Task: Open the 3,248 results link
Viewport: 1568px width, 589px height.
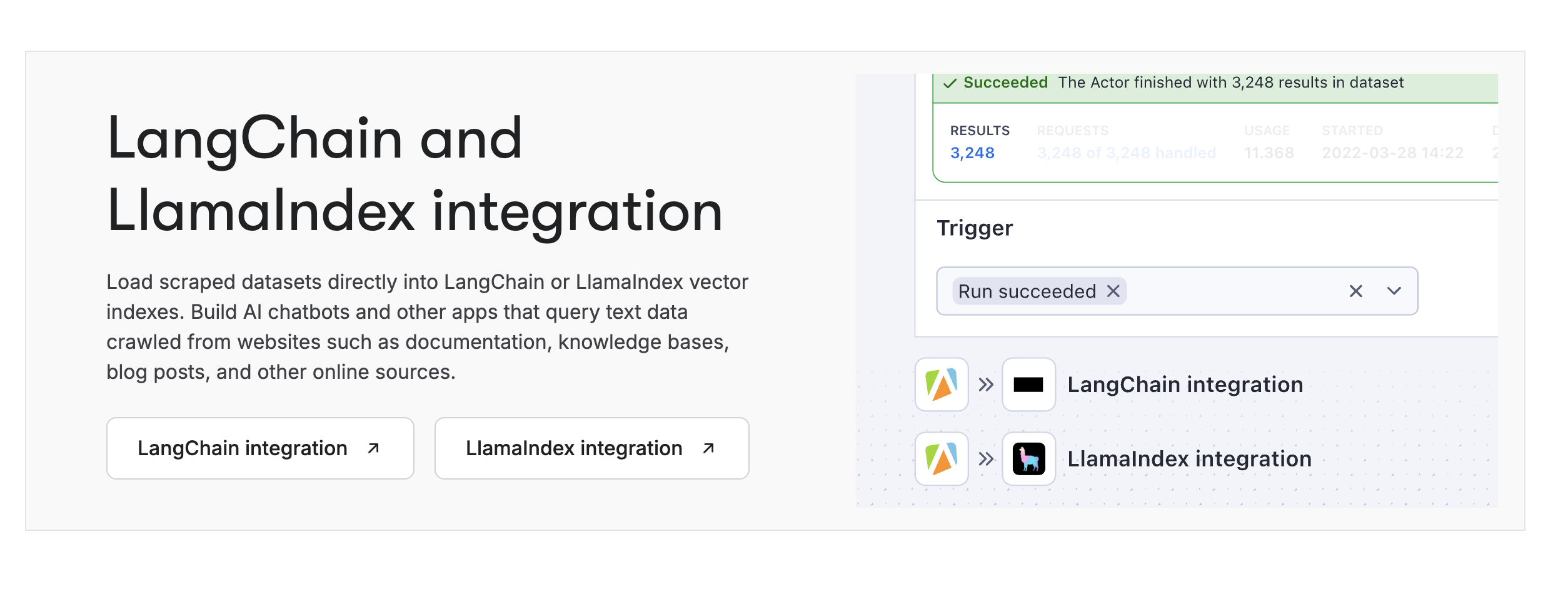Action: click(972, 153)
